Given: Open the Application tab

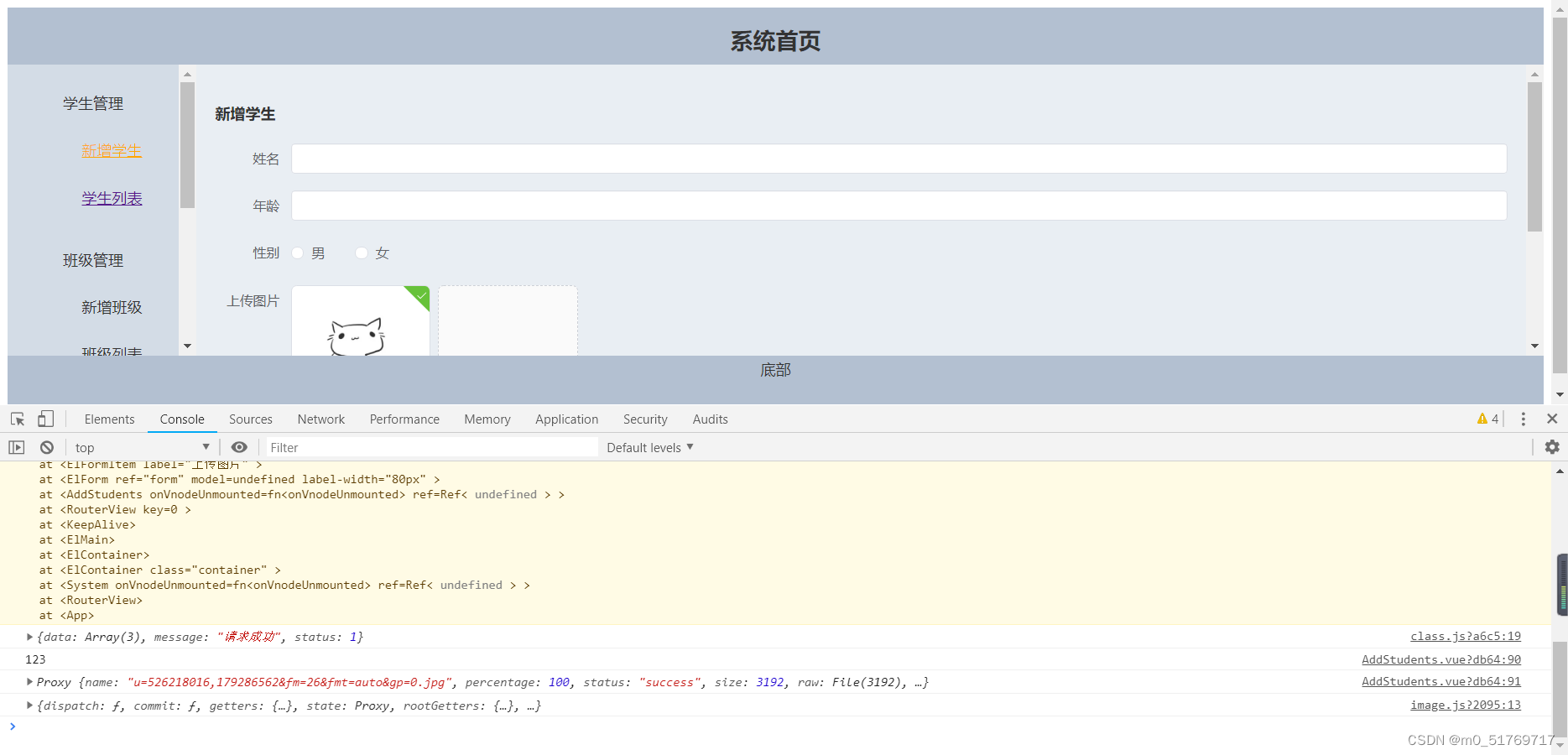Looking at the screenshot, I should pos(567,419).
